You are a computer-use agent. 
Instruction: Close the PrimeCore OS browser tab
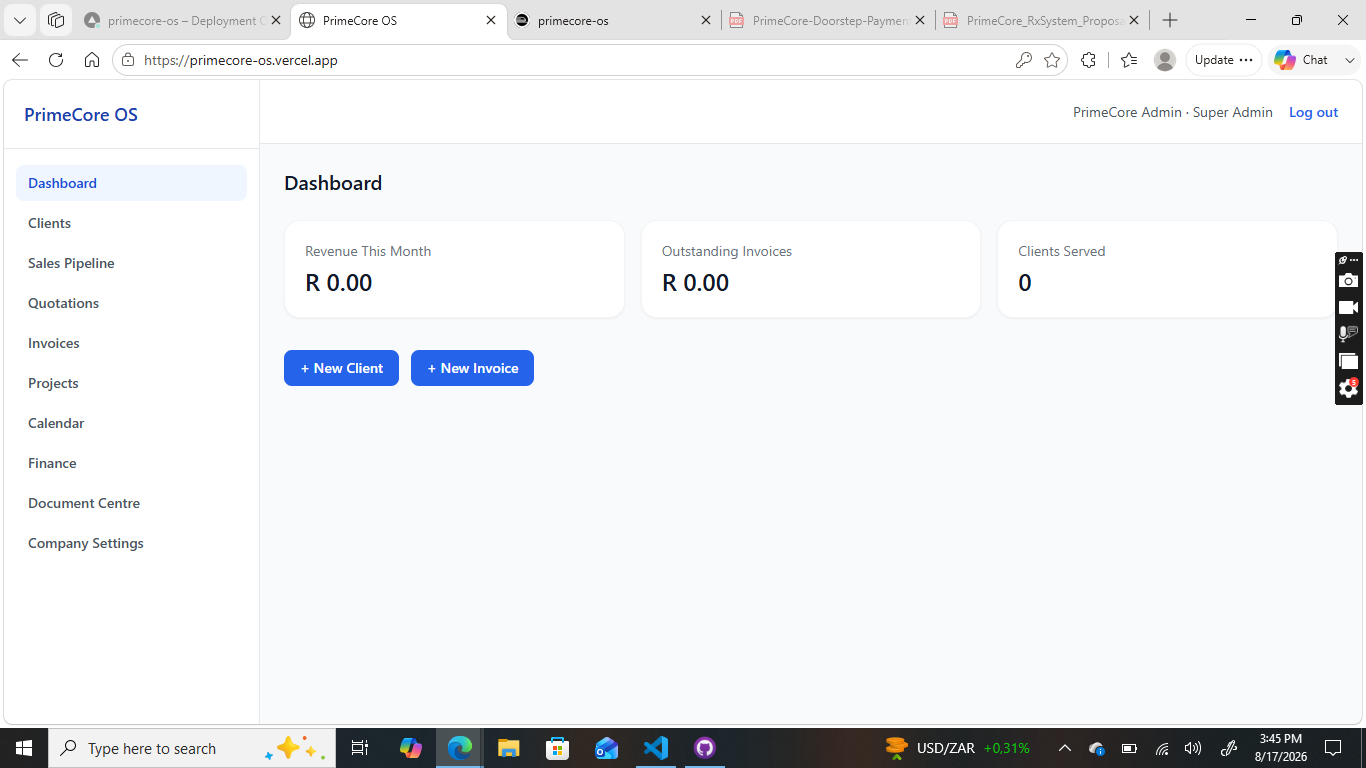tap(491, 20)
